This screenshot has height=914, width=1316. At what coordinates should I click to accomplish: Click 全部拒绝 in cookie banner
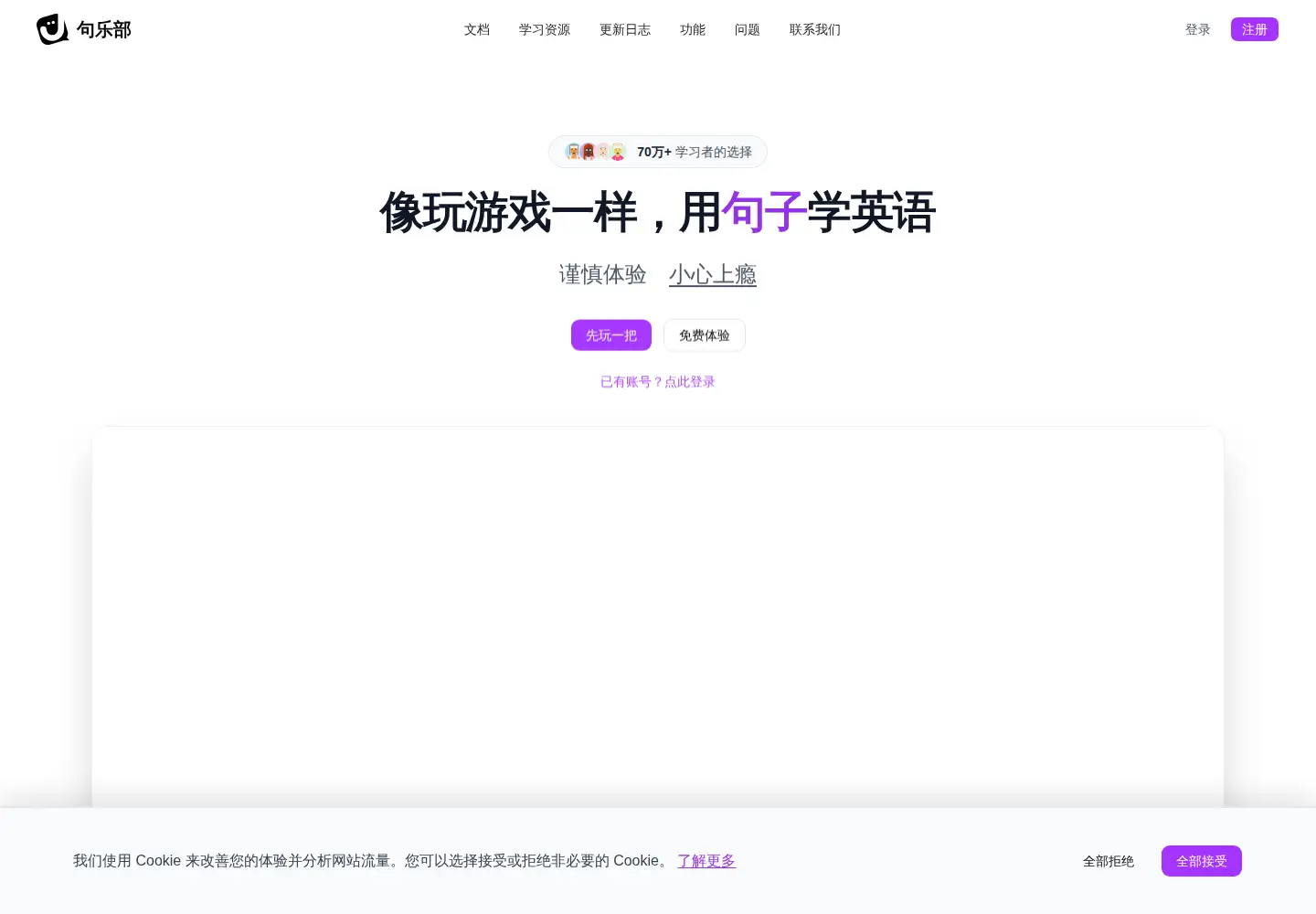point(1109,861)
